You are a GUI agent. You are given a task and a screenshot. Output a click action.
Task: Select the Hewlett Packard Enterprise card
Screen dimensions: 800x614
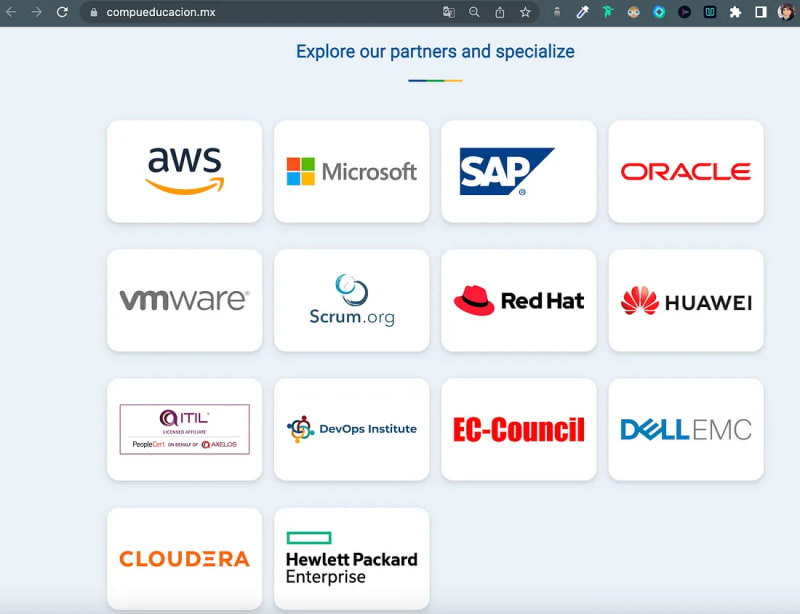pos(352,559)
